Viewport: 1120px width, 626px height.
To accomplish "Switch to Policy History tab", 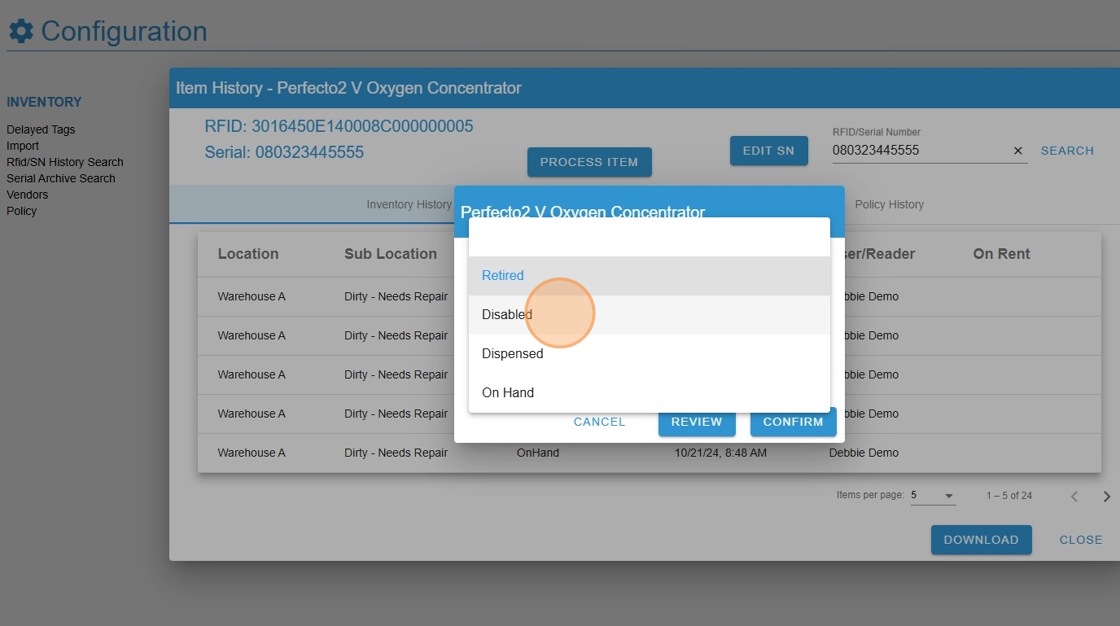I will point(889,204).
